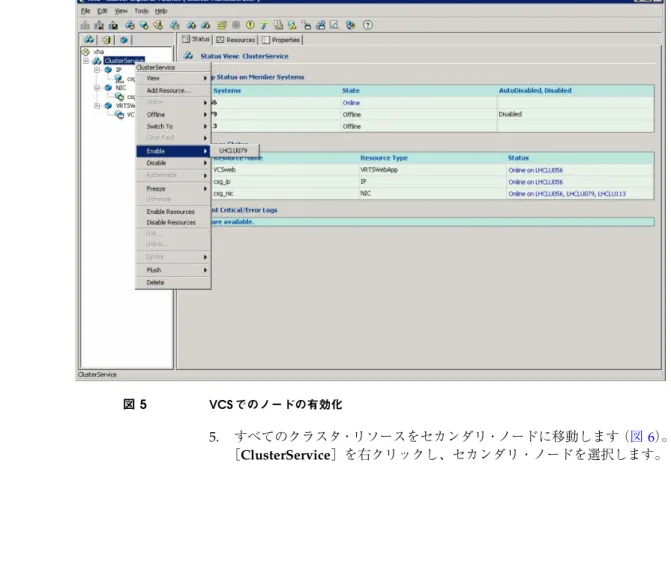Open the Offline submenu
This screenshot has height=571, width=671.
[173, 115]
